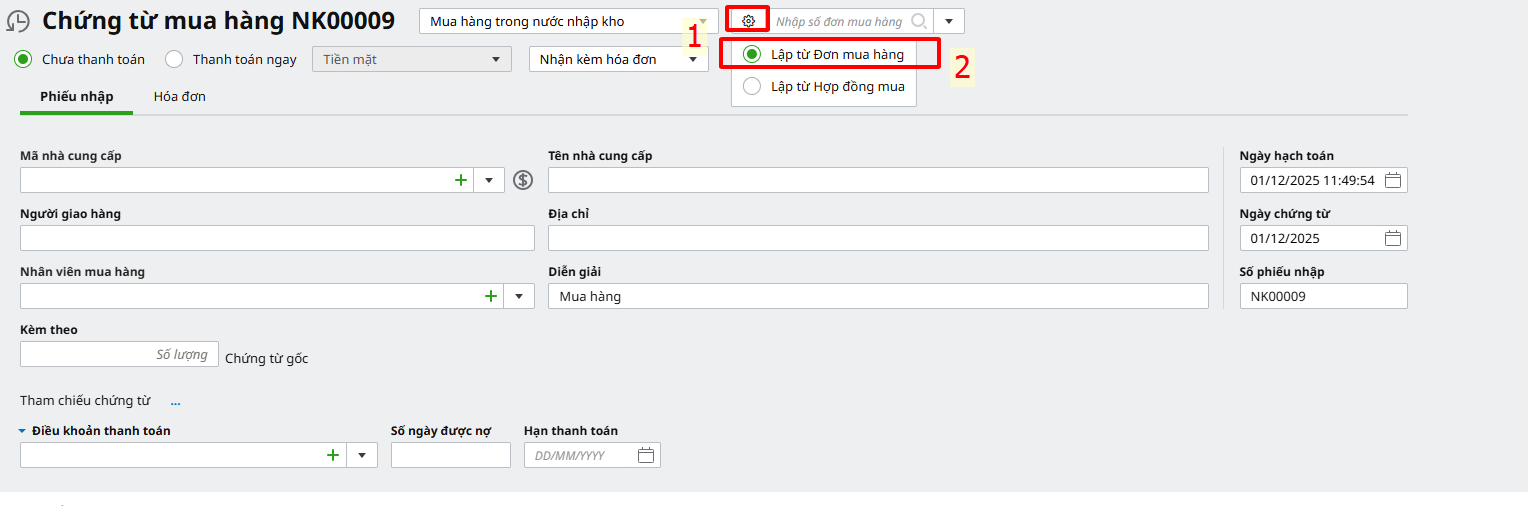Select Chưa thanh toán radio button
The height and width of the screenshot is (506, 1528).
pyautogui.click(x=23, y=59)
